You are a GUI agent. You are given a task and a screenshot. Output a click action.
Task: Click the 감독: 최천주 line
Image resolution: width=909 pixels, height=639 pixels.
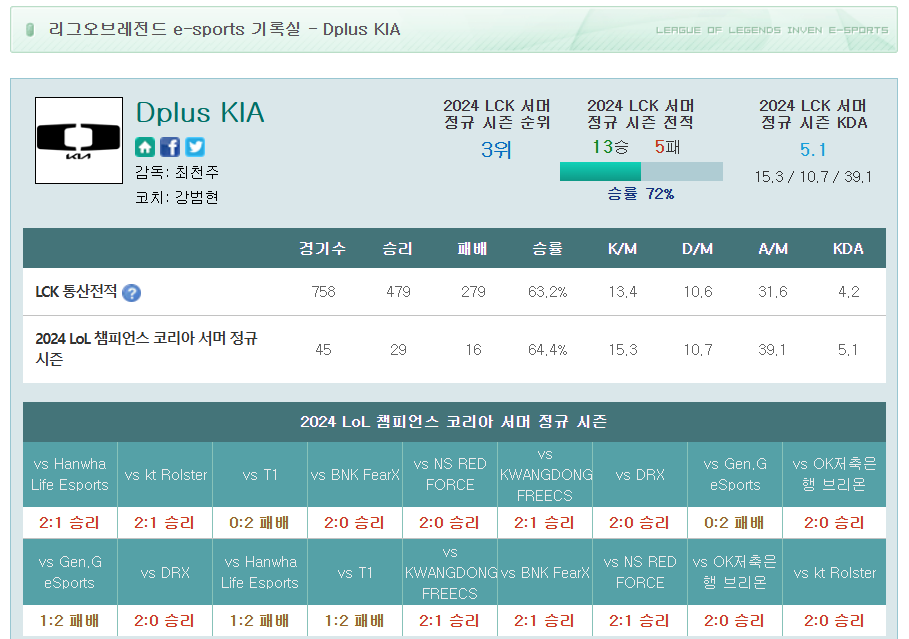(x=177, y=172)
